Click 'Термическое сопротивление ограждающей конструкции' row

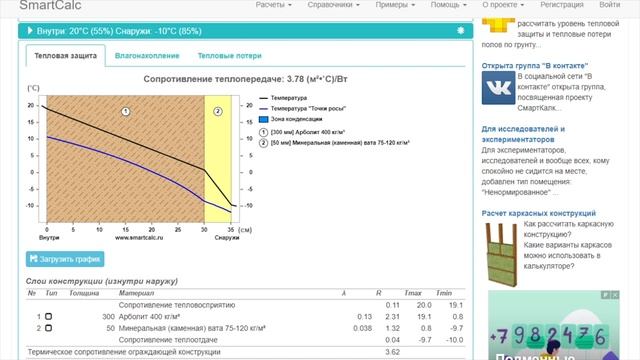tap(245, 352)
